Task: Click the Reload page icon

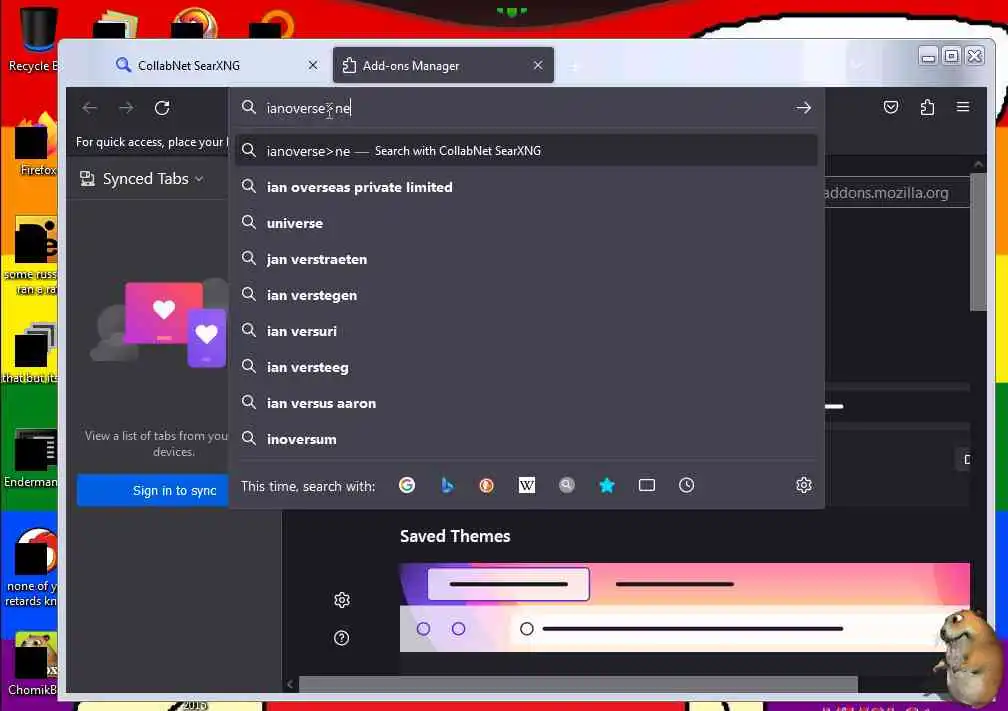Action: pos(162,108)
